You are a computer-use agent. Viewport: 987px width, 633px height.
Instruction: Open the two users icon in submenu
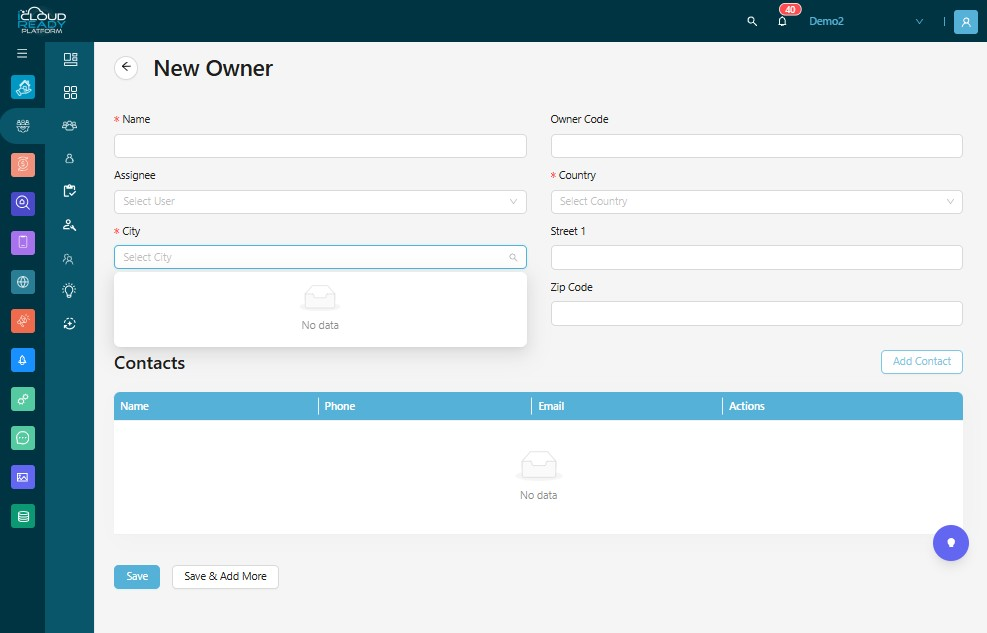(69, 259)
